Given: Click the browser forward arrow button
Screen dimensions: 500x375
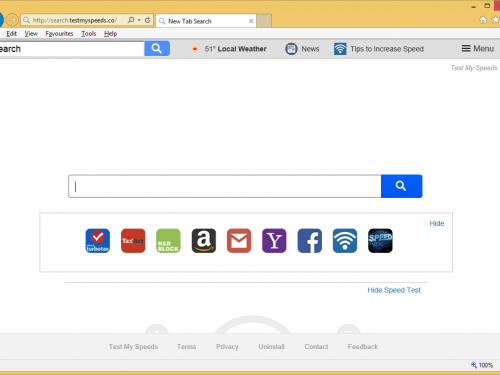Looking at the screenshot, I should tap(12, 20).
